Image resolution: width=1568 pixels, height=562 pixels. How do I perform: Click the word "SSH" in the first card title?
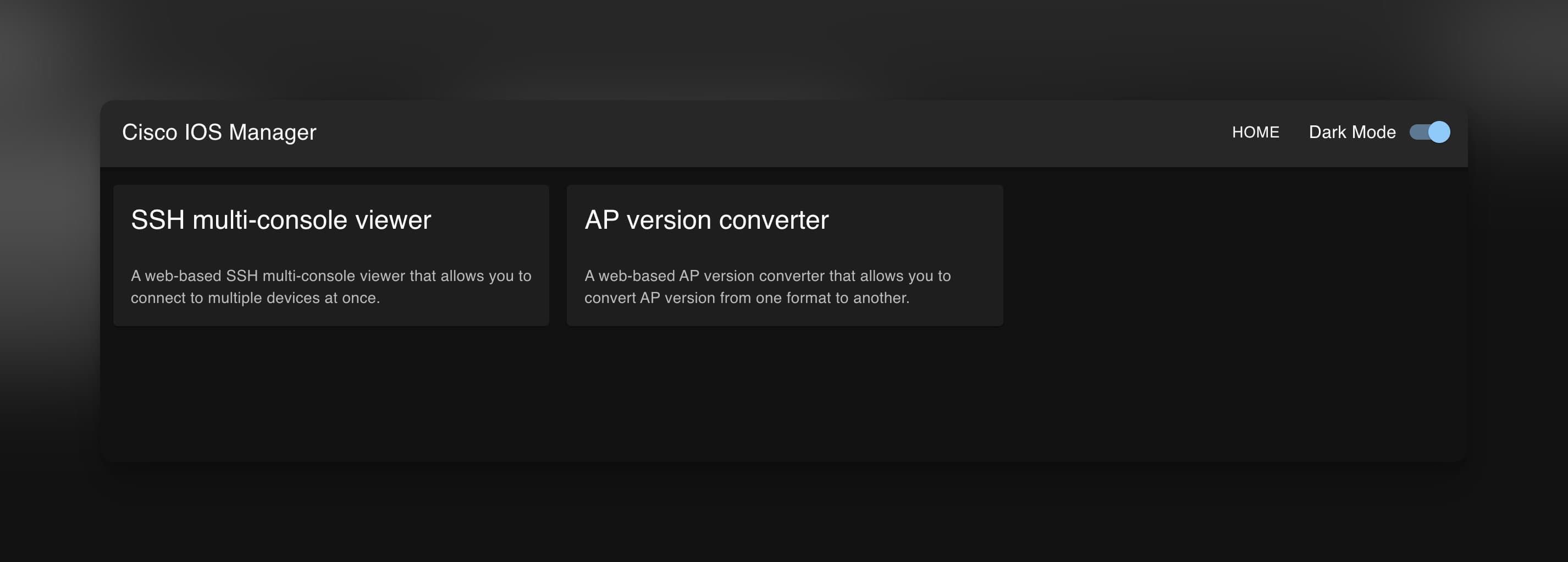(158, 220)
